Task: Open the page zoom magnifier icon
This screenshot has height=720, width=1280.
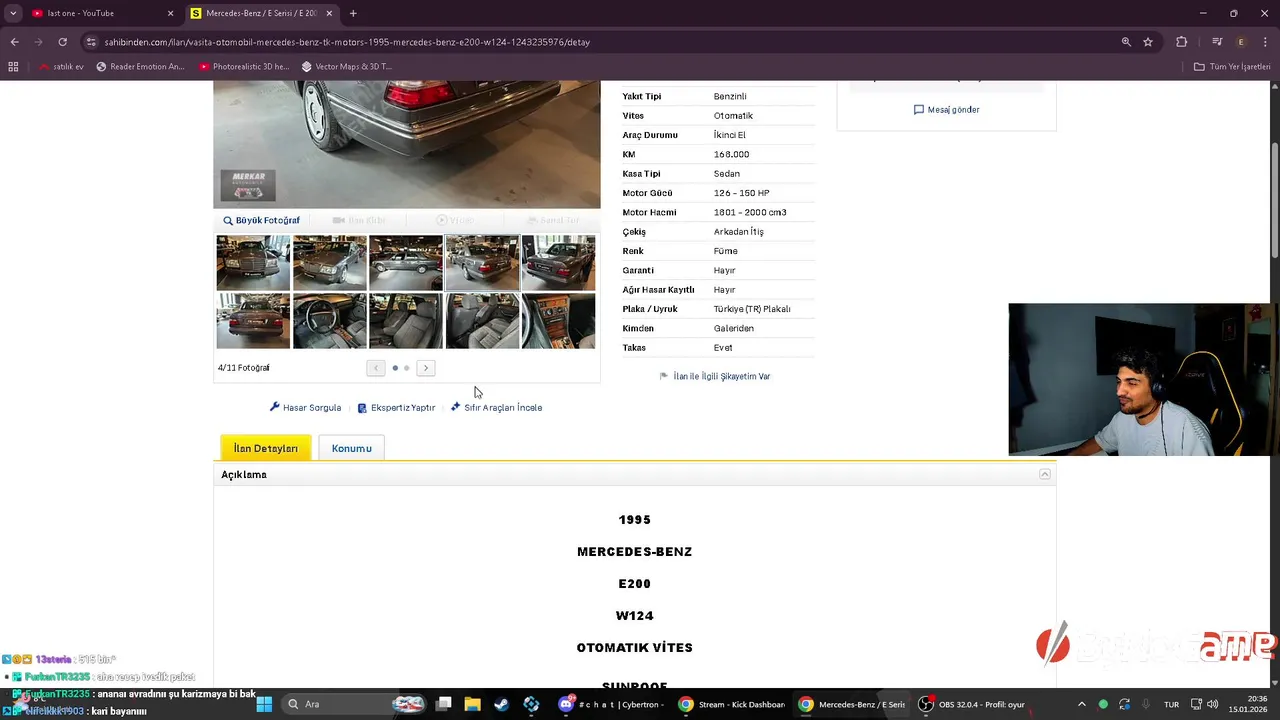Action: (1126, 42)
